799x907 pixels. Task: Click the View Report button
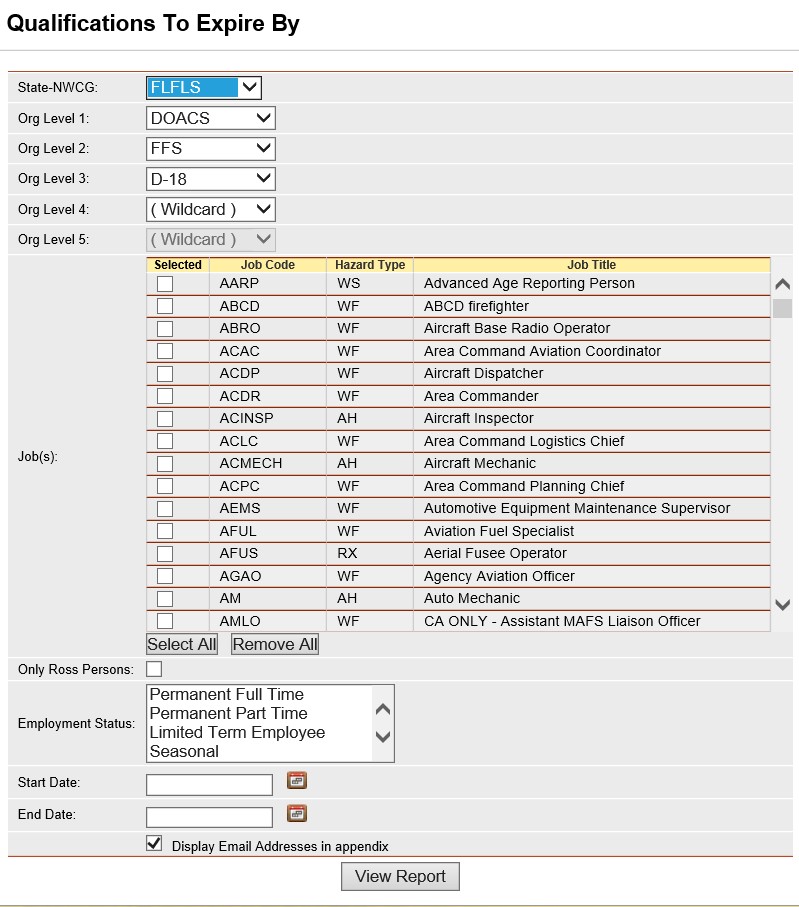click(400, 876)
